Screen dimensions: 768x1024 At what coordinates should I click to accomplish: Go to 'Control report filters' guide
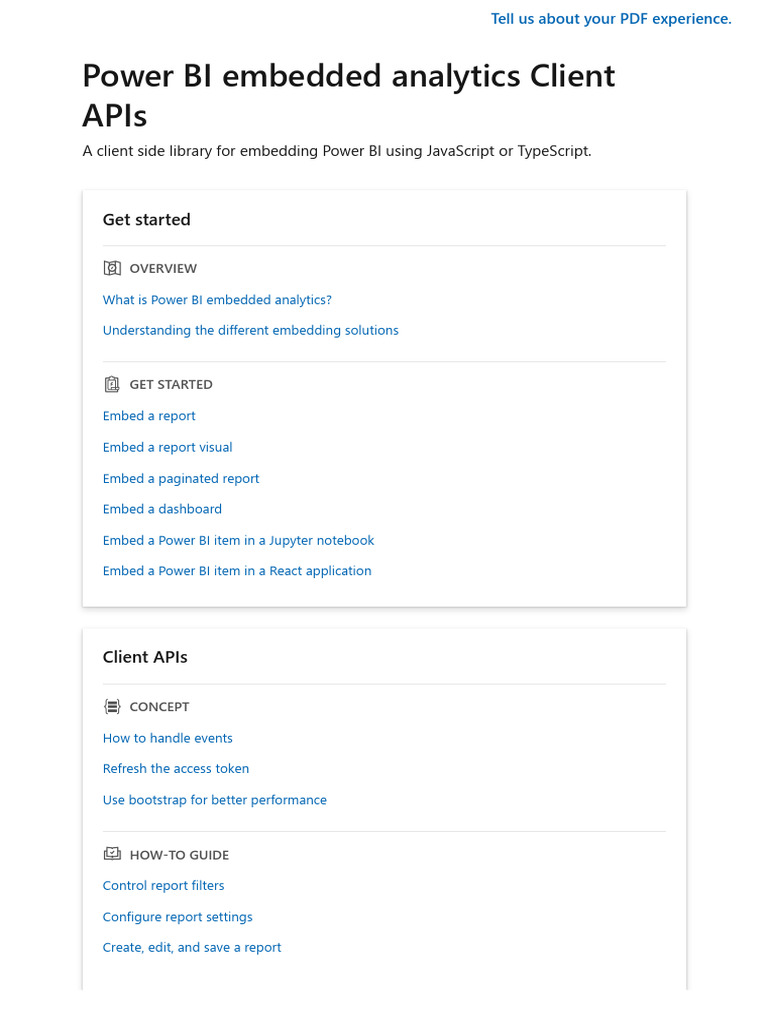pos(163,886)
